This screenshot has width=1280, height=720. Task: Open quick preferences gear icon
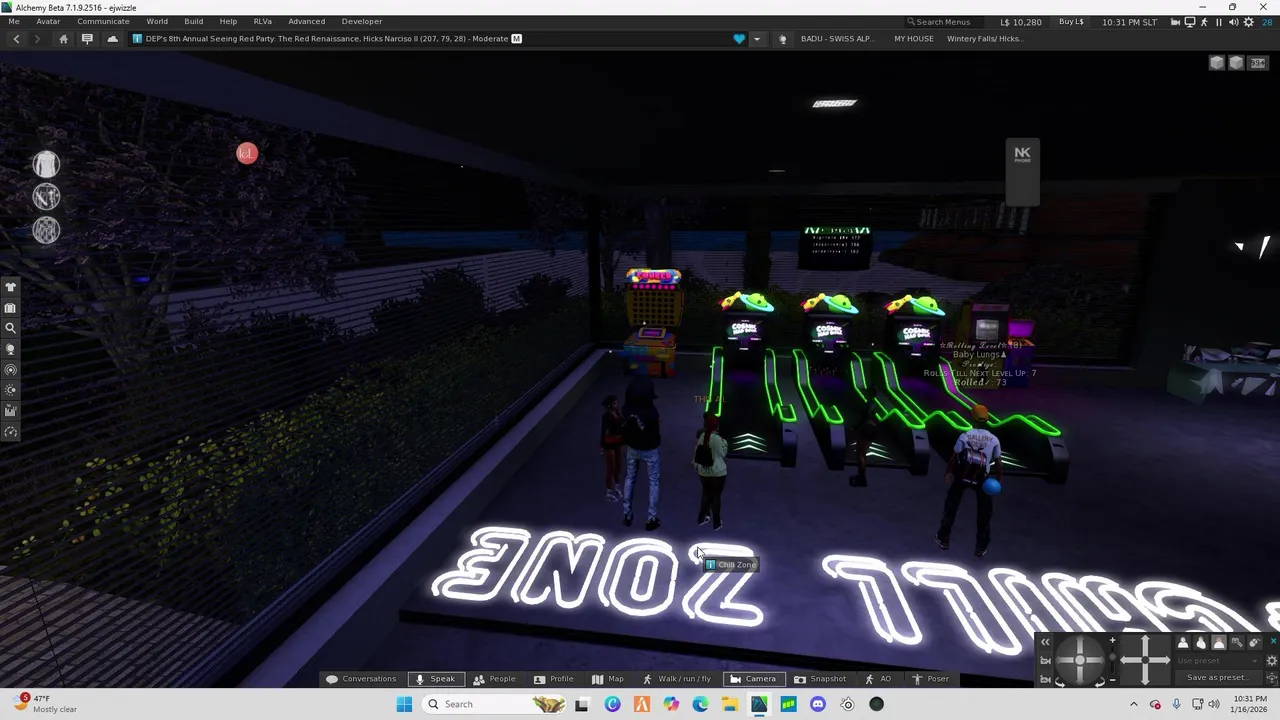(x=1249, y=22)
